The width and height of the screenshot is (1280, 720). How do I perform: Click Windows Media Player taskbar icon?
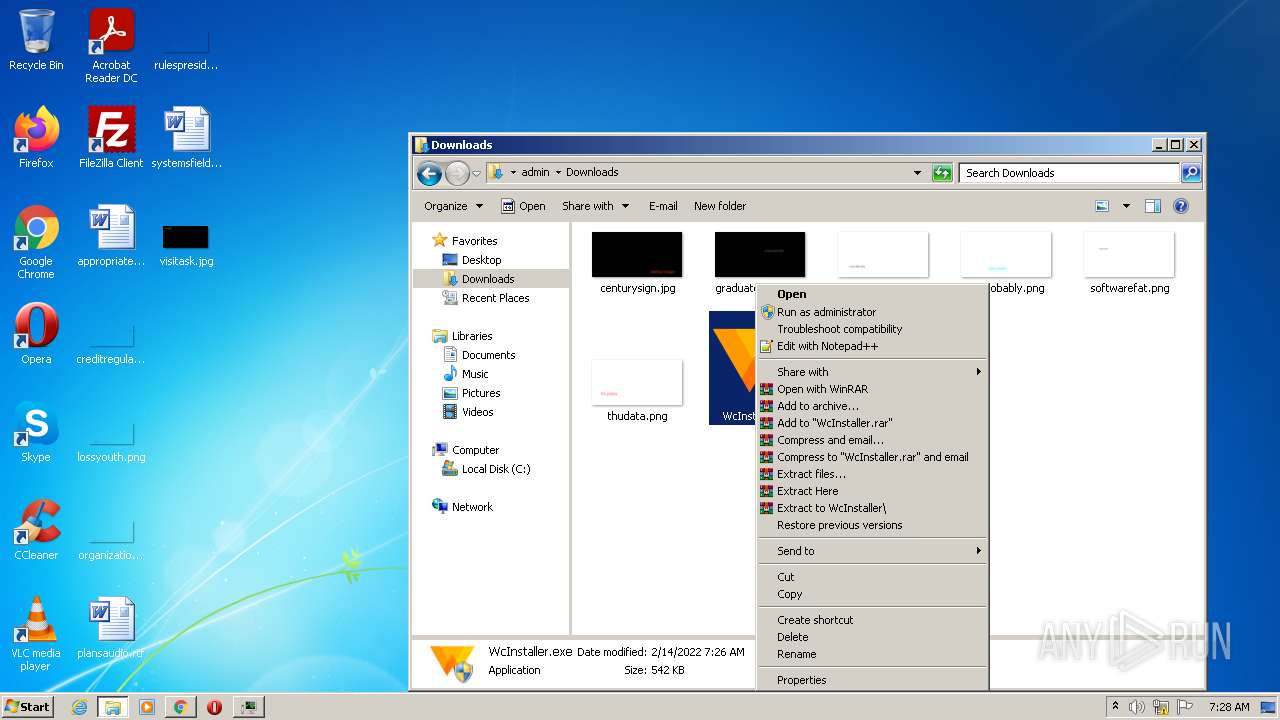click(x=146, y=707)
